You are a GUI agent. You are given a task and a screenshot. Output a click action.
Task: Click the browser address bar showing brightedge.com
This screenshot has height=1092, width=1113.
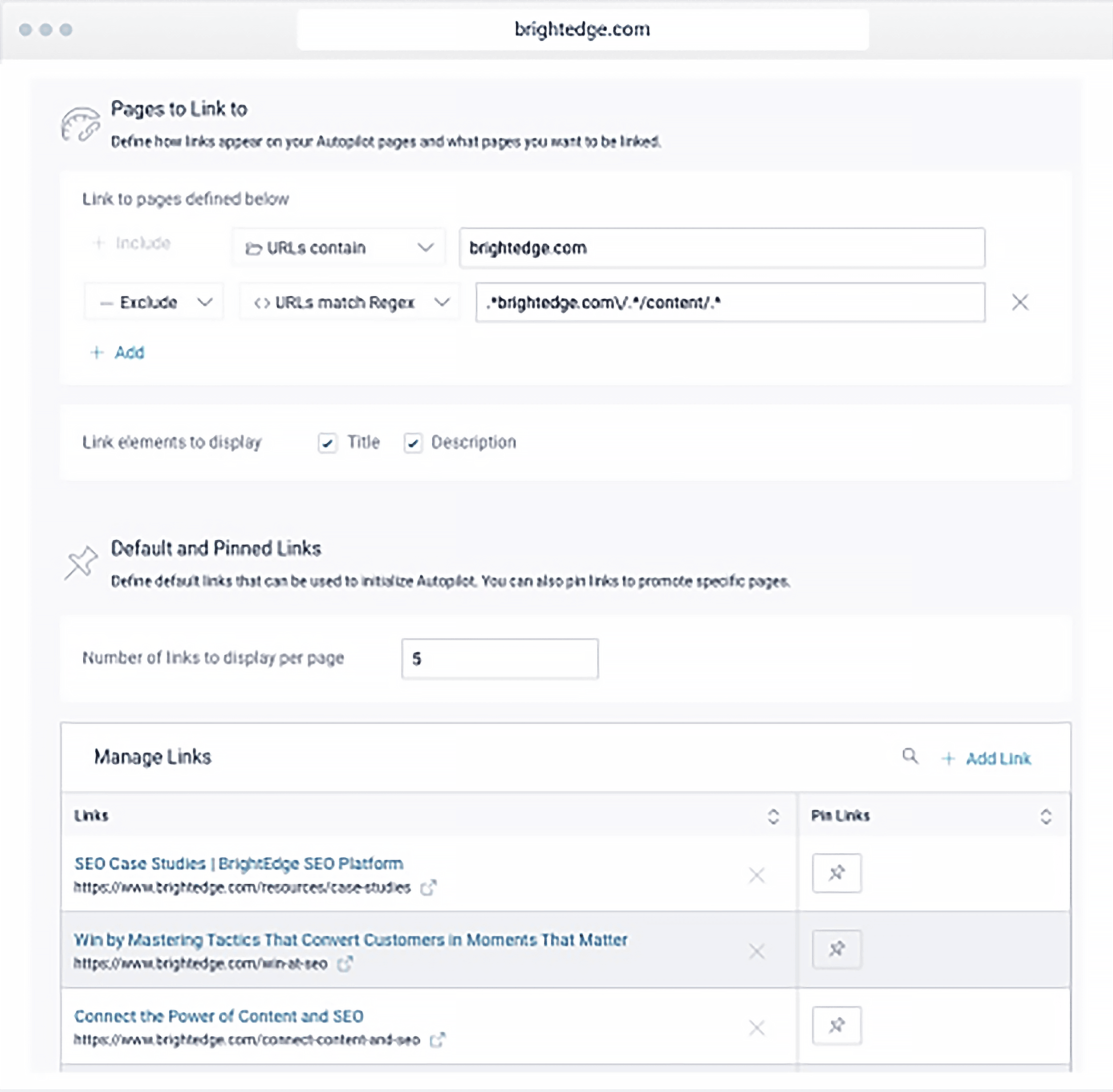(583, 29)
